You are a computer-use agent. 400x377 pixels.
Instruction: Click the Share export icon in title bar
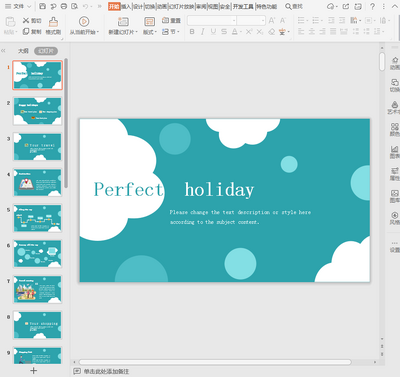click(346, 6)
